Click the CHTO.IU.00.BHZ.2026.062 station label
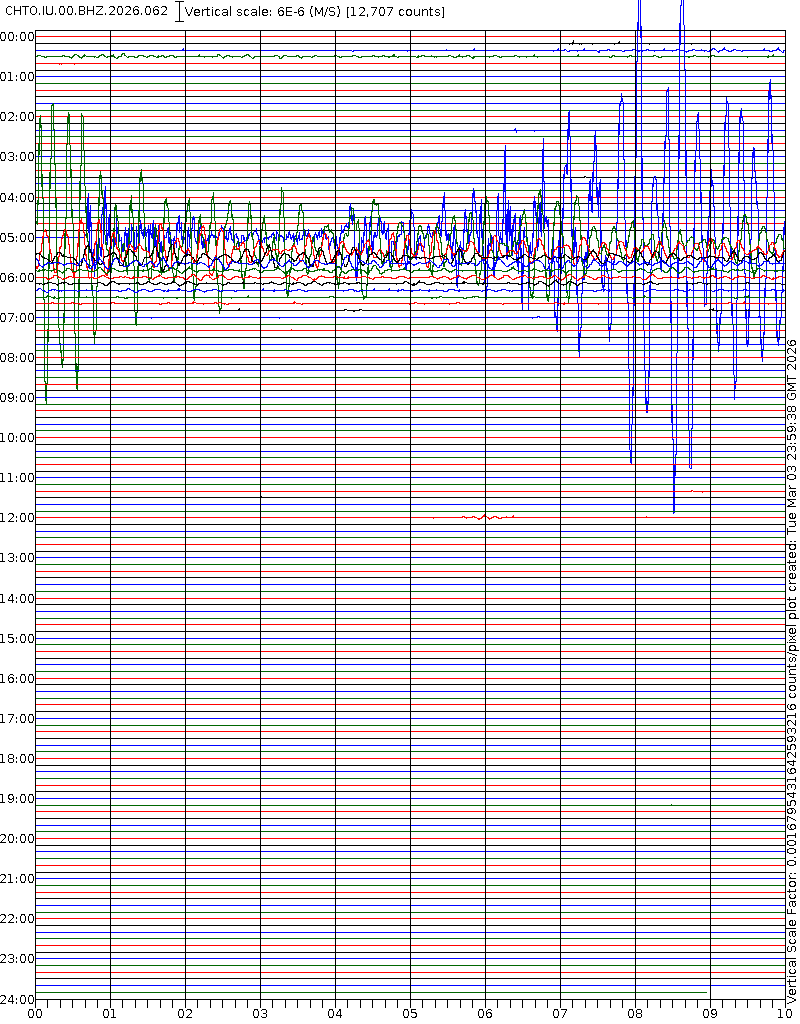 pos(87,11)
